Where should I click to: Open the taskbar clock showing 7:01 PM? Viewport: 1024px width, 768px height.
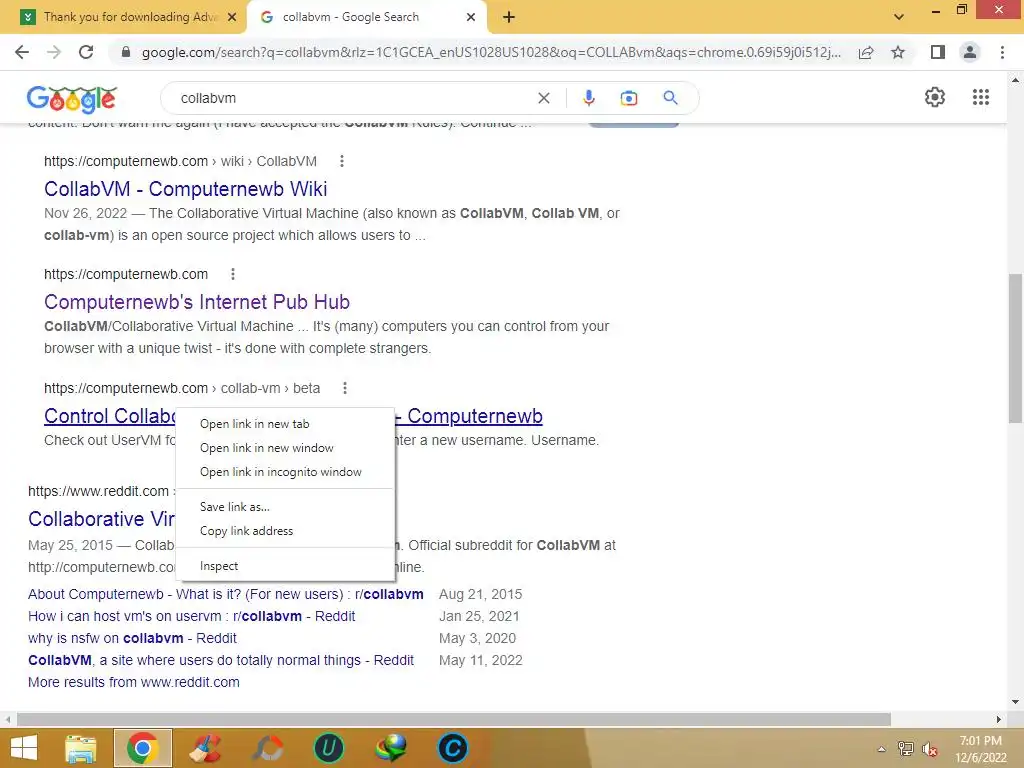pyautogui.click(x=980, y=749)
